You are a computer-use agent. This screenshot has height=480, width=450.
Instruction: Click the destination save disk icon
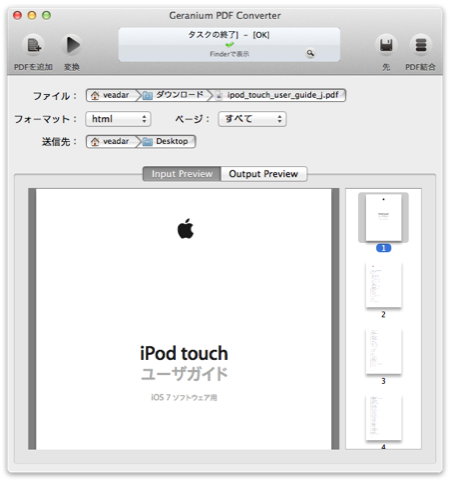coord(386,45)
